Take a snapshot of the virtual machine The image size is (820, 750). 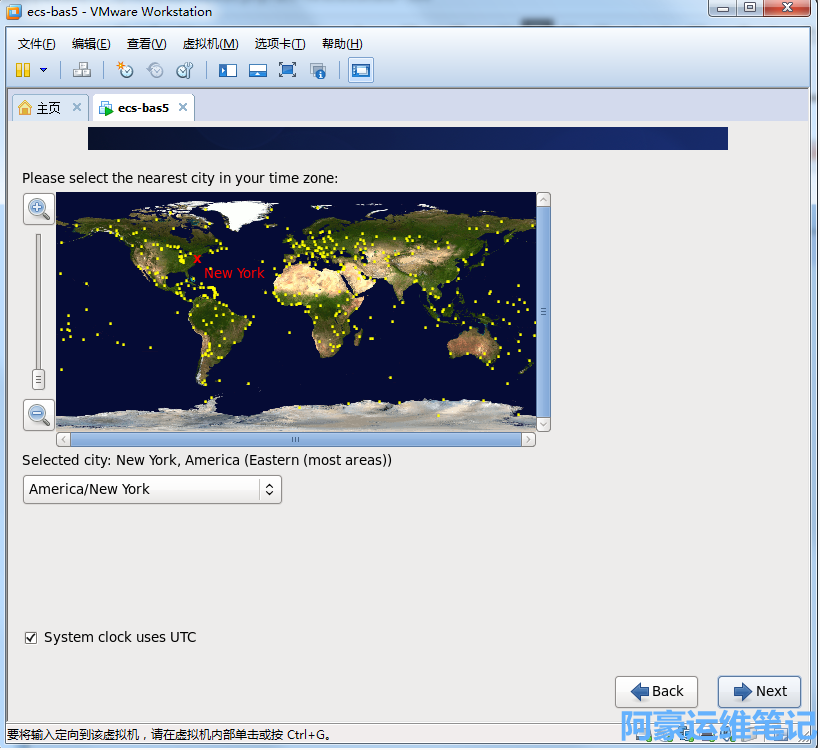(125, 70)
